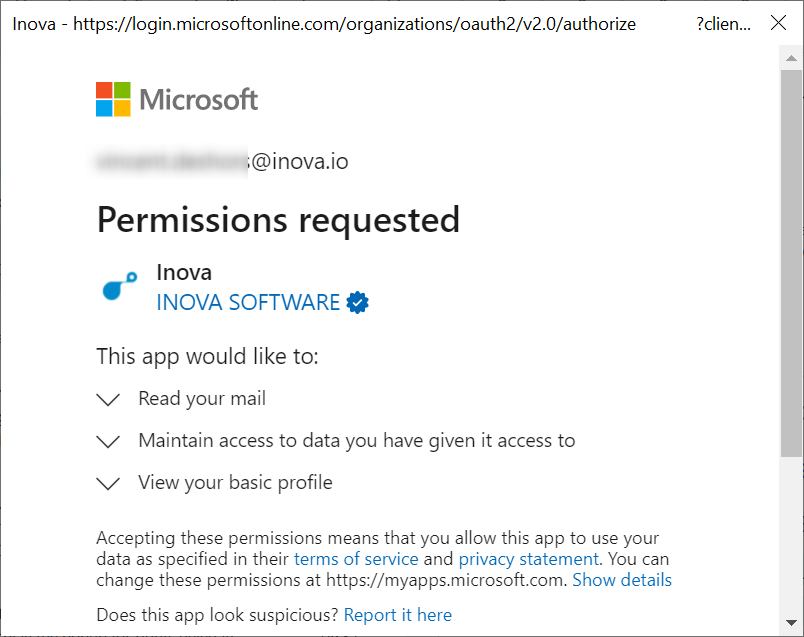Click the blue verified publisher badge

[357, 302]
